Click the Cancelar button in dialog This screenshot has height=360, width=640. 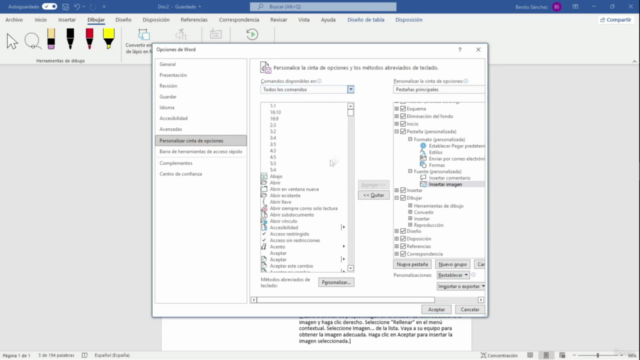click(x=470, y=309)
